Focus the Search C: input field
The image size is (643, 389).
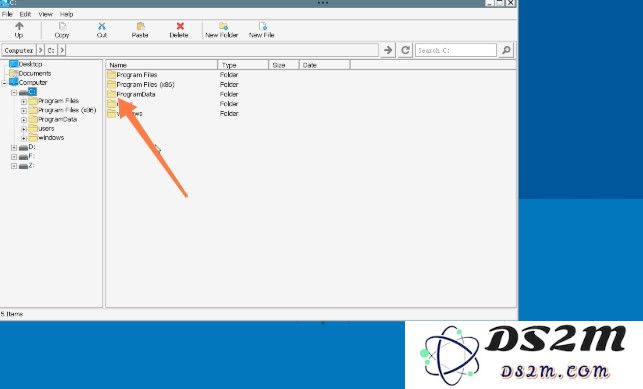tap(456, 50)
